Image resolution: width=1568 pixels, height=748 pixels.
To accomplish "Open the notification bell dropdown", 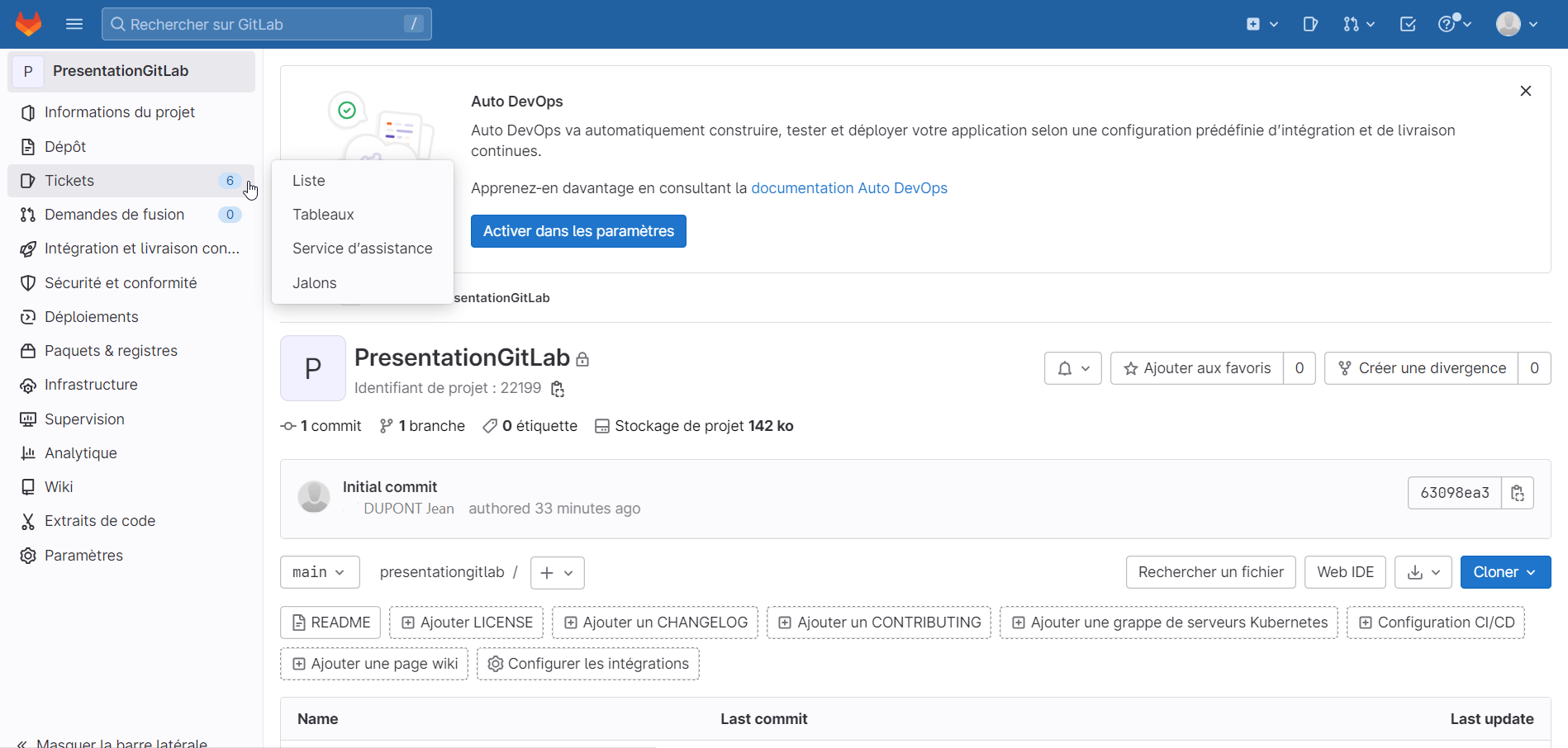I will pos(1073,368).
